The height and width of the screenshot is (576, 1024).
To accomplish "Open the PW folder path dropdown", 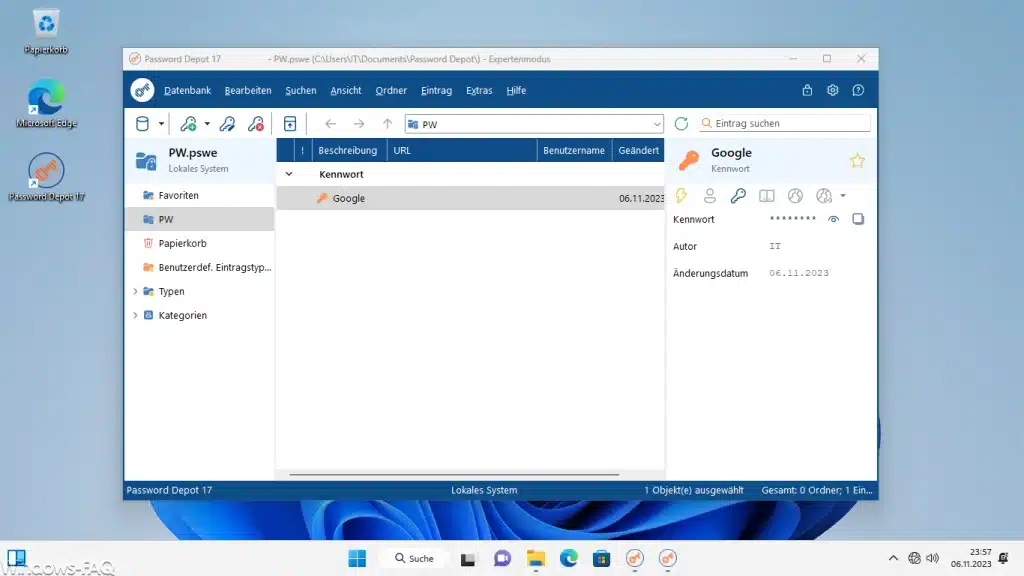I will [x=656, y=124].
